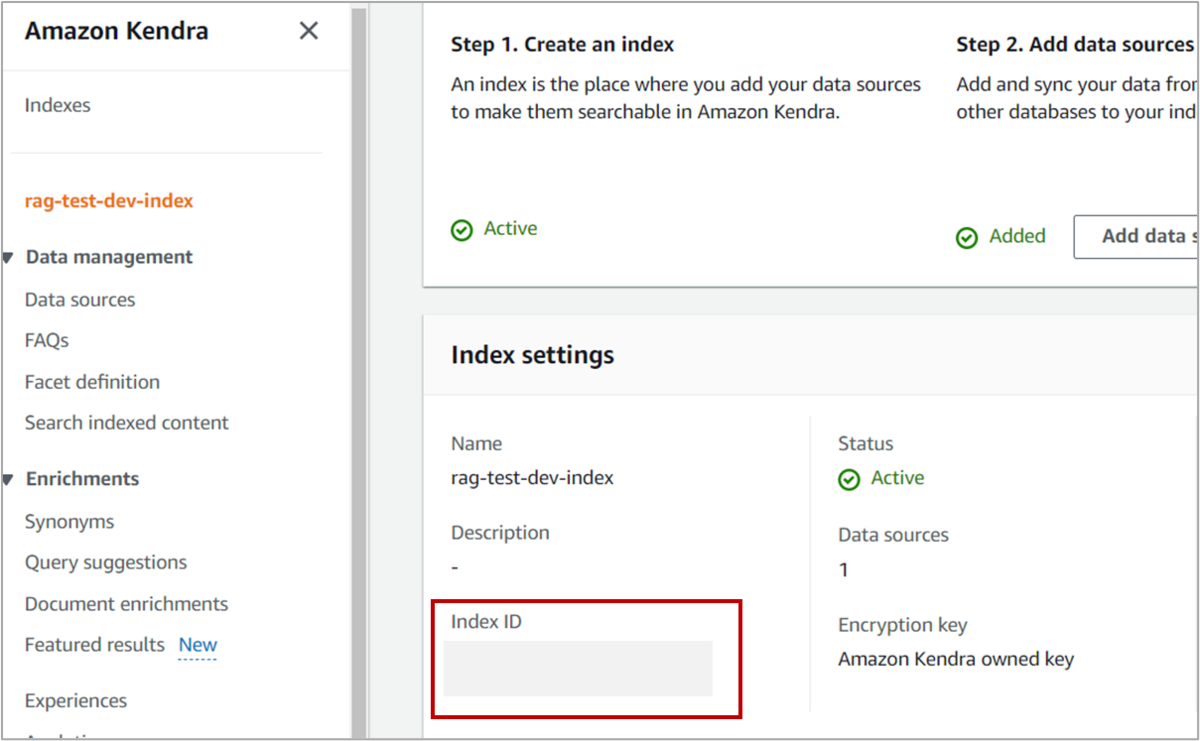Close the Amazon Kendra navigation panel
1200x741 pixels.
(x=309, y=31)
